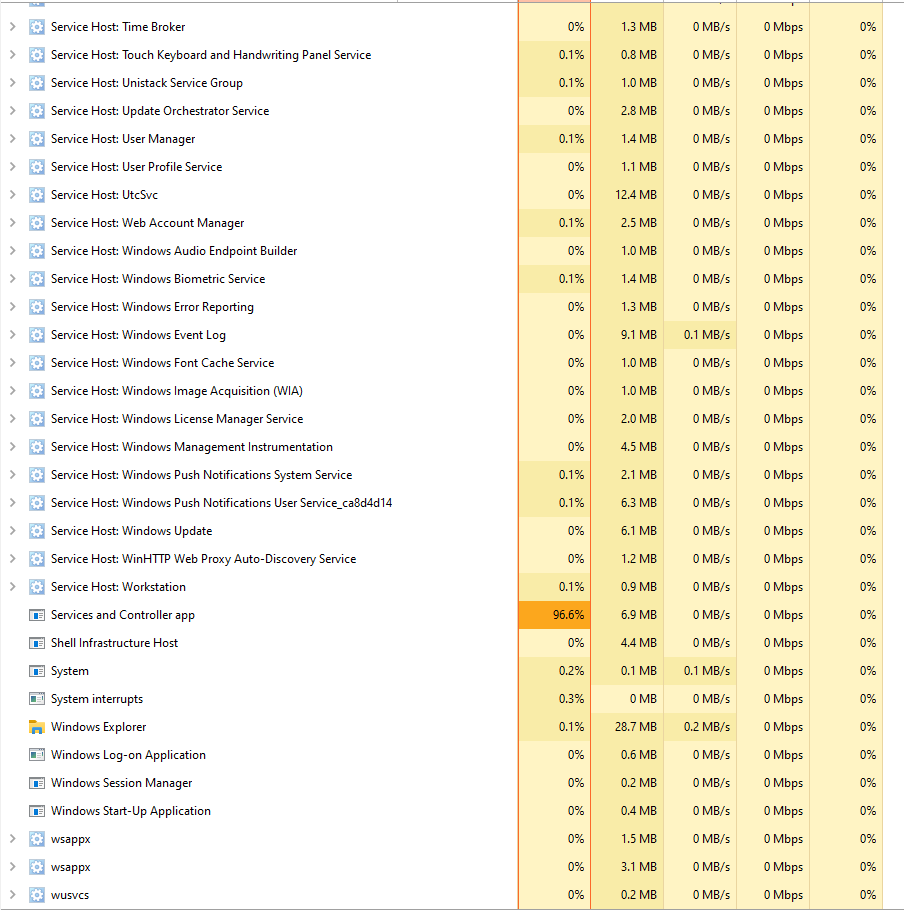Expand Windows Biometric Service host

[12, 279]
